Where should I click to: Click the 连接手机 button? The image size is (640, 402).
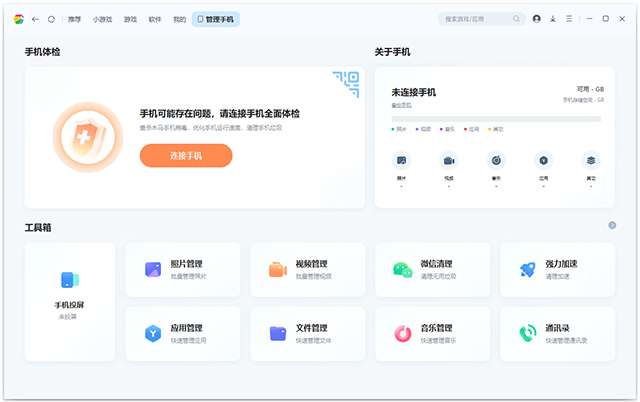tap(186, 155)
